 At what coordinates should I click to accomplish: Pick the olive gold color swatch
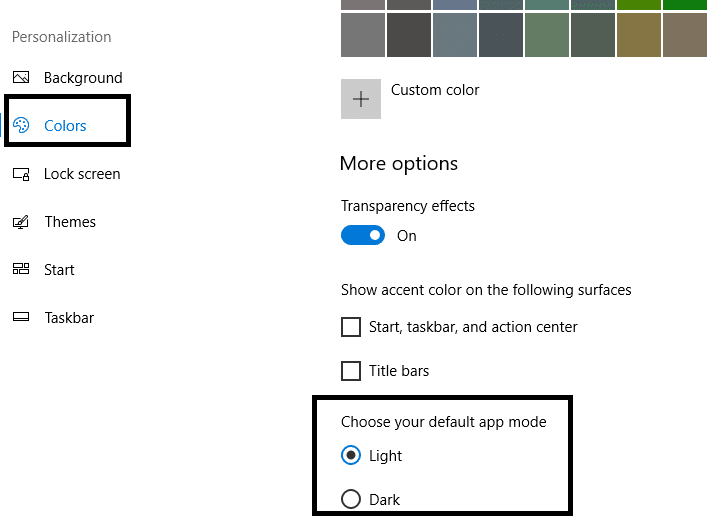[x=638, y=35]
